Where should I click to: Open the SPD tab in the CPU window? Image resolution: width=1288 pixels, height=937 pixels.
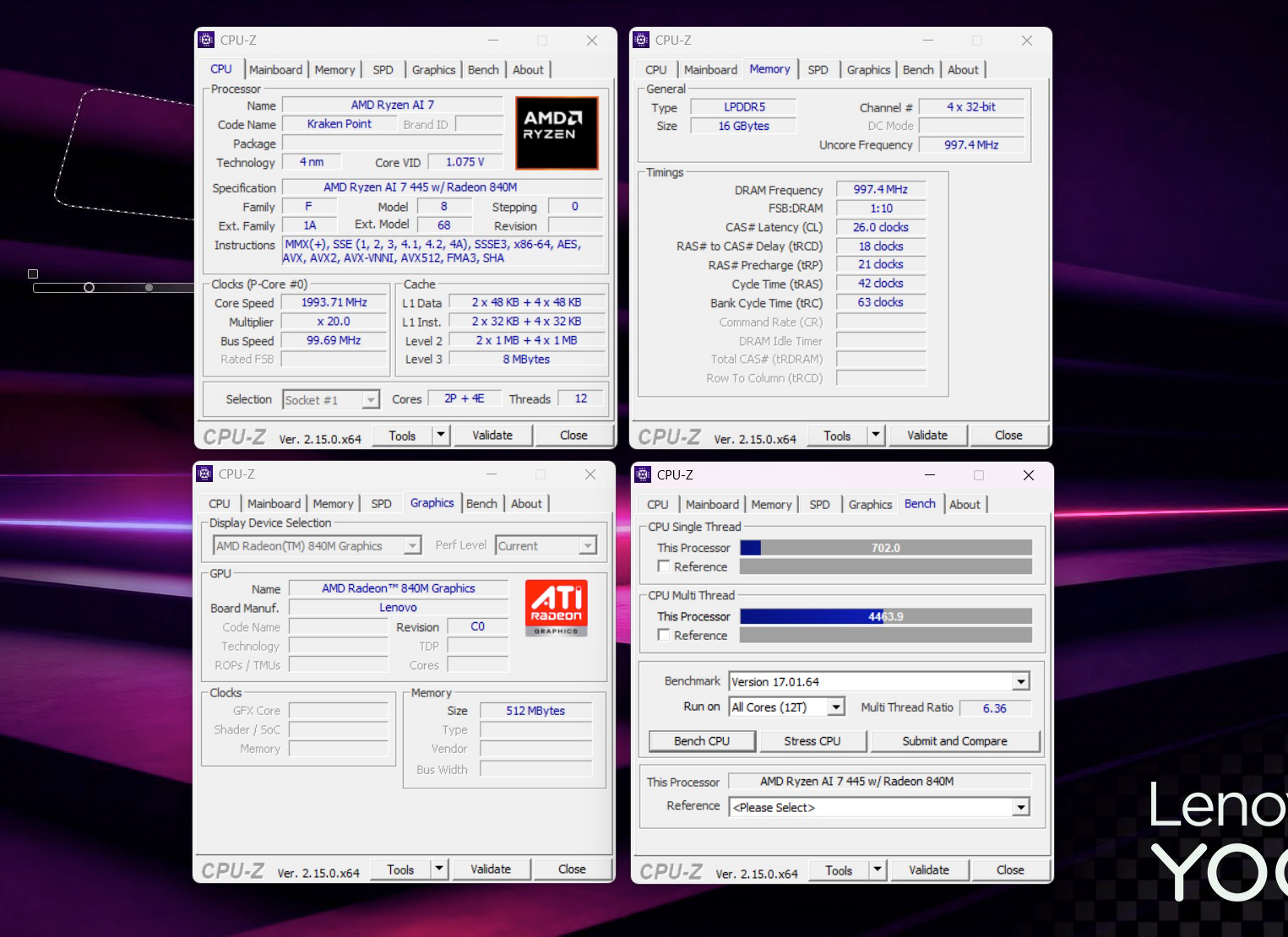coord(383,70)
